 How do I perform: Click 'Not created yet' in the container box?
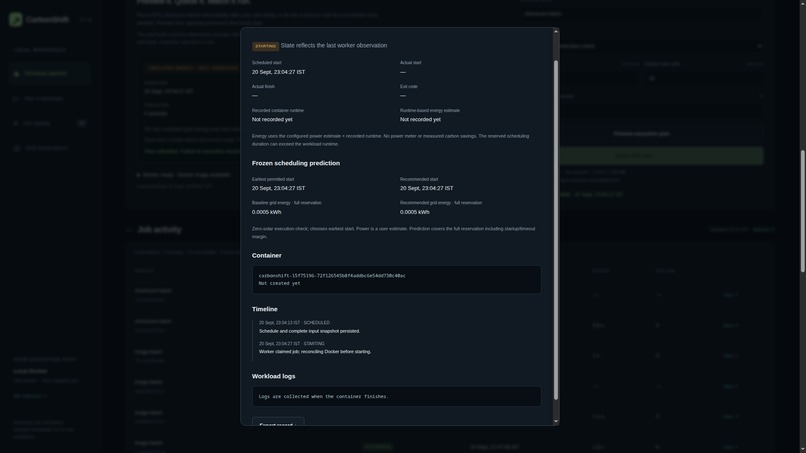point(279,283)
